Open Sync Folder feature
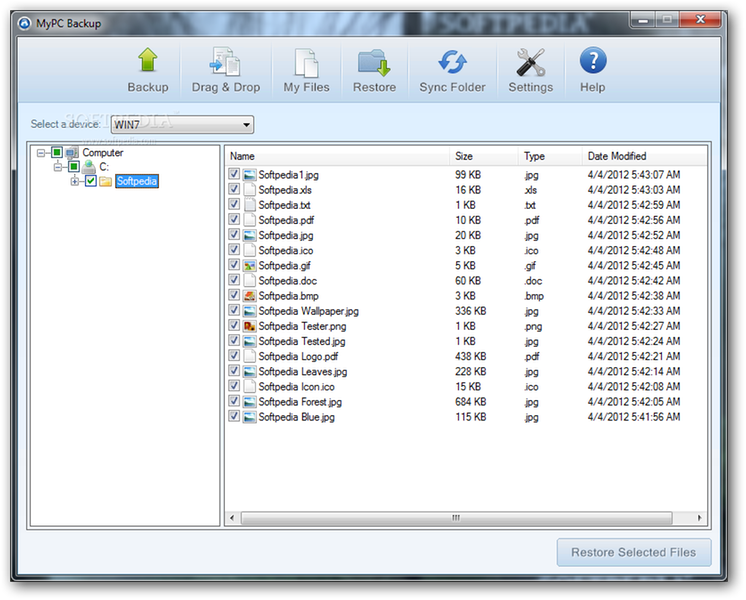 [452, 70]
